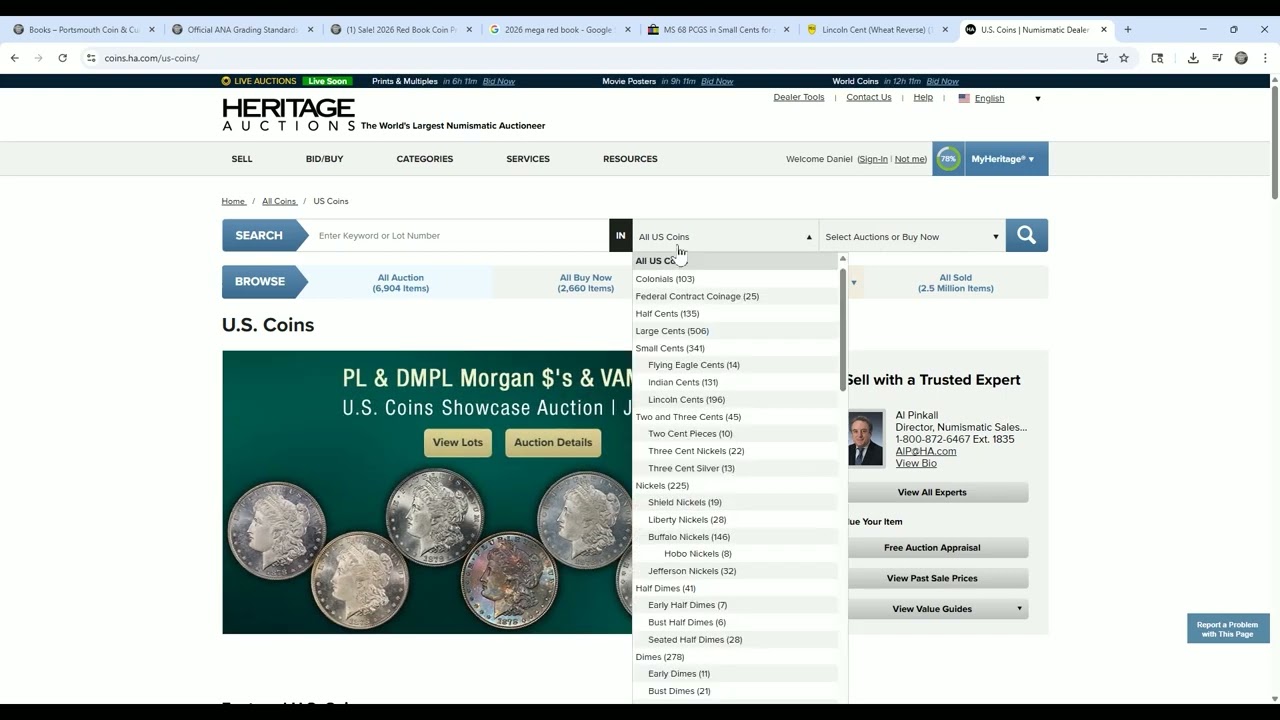The image size is (1280, 720).
Task: Switch to 2026 mega red book Google tab
Action: [560, 30]
